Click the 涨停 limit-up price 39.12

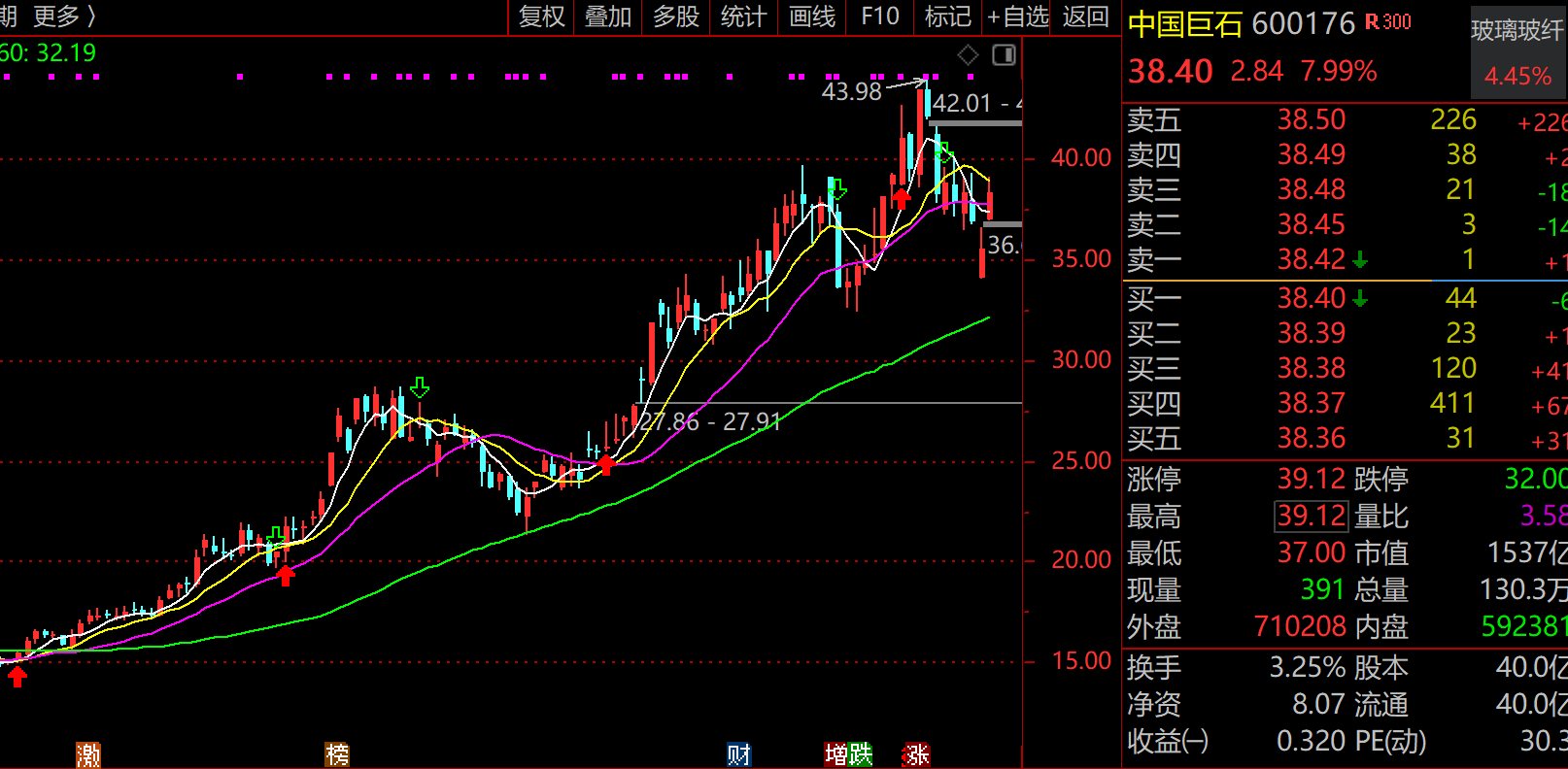[x=1312, y=479]
